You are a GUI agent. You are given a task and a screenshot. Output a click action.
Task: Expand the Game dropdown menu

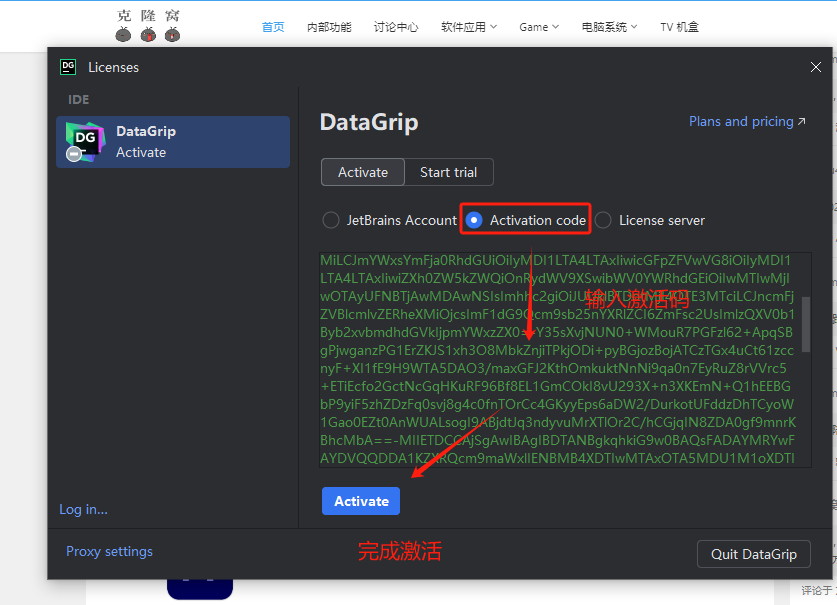[539, 27]
